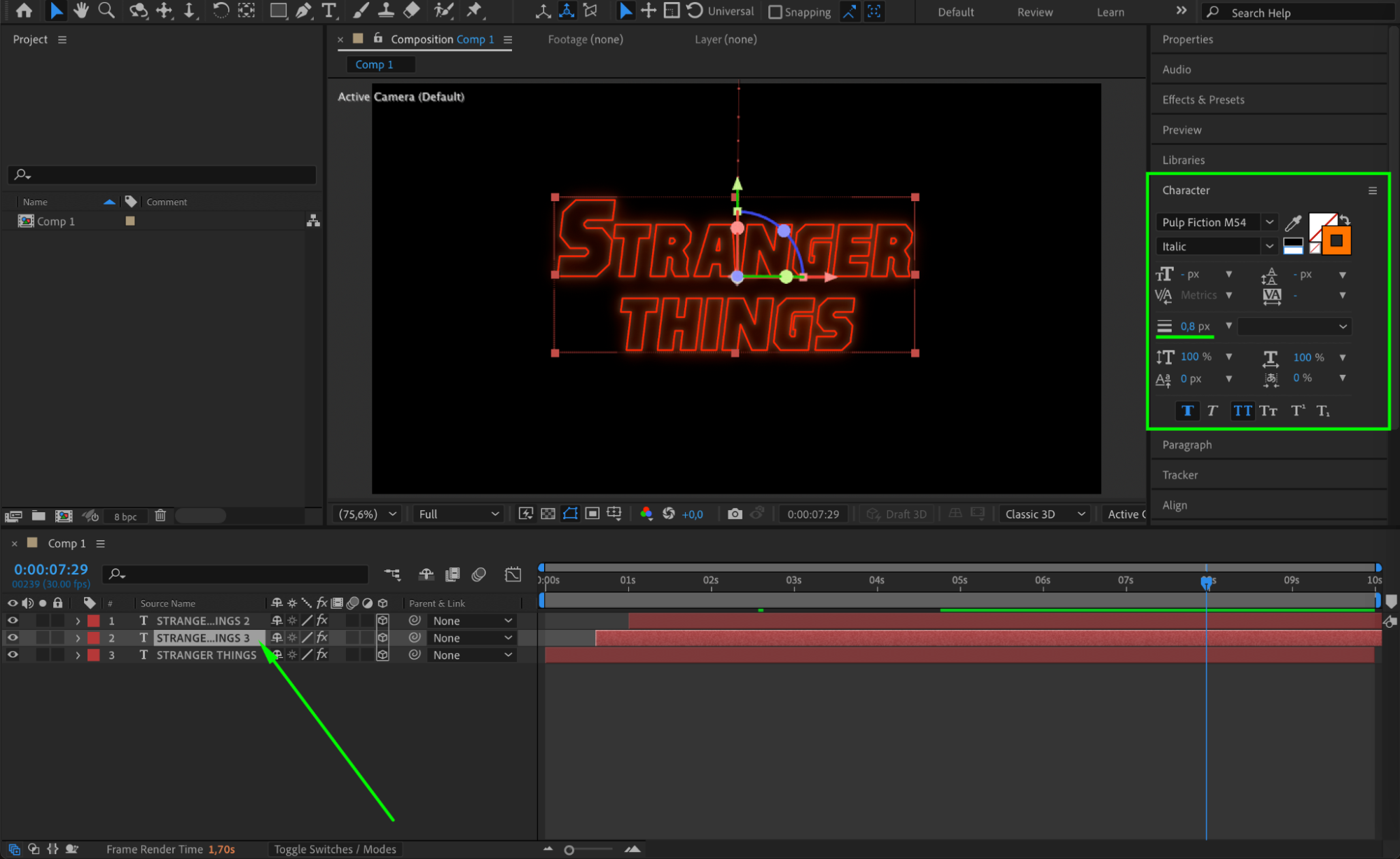Select the Pen tool
The width and height of the screenshot is (1400, 859).
coord(303,11)
